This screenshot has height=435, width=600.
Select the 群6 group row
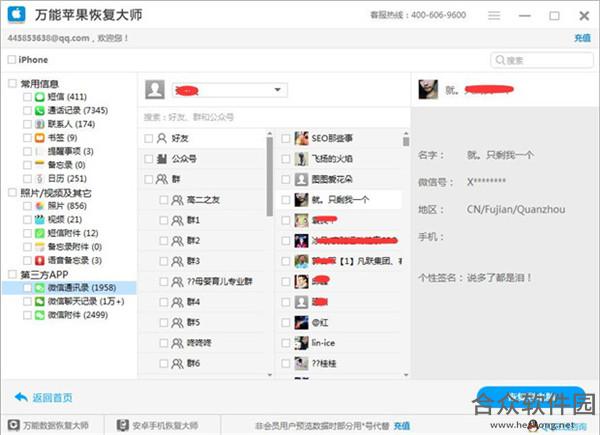coord(202,363)
